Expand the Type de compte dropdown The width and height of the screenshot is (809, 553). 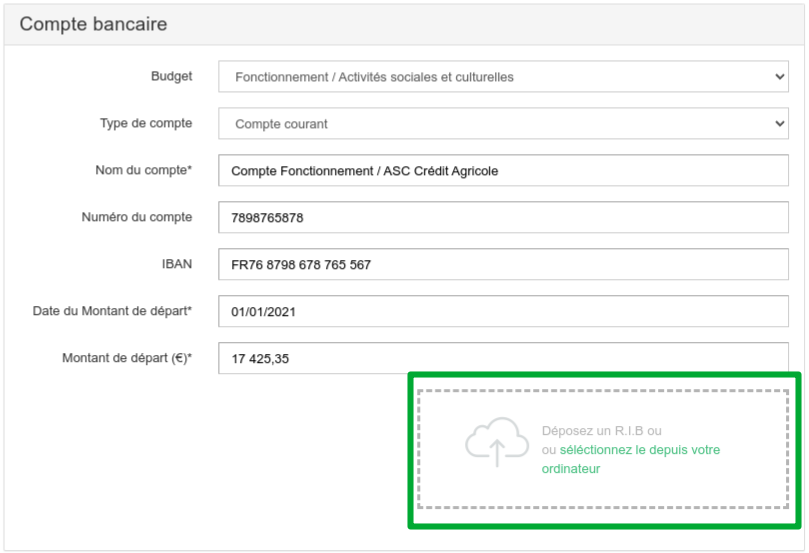pyautogui.click(x=503, y=124)
